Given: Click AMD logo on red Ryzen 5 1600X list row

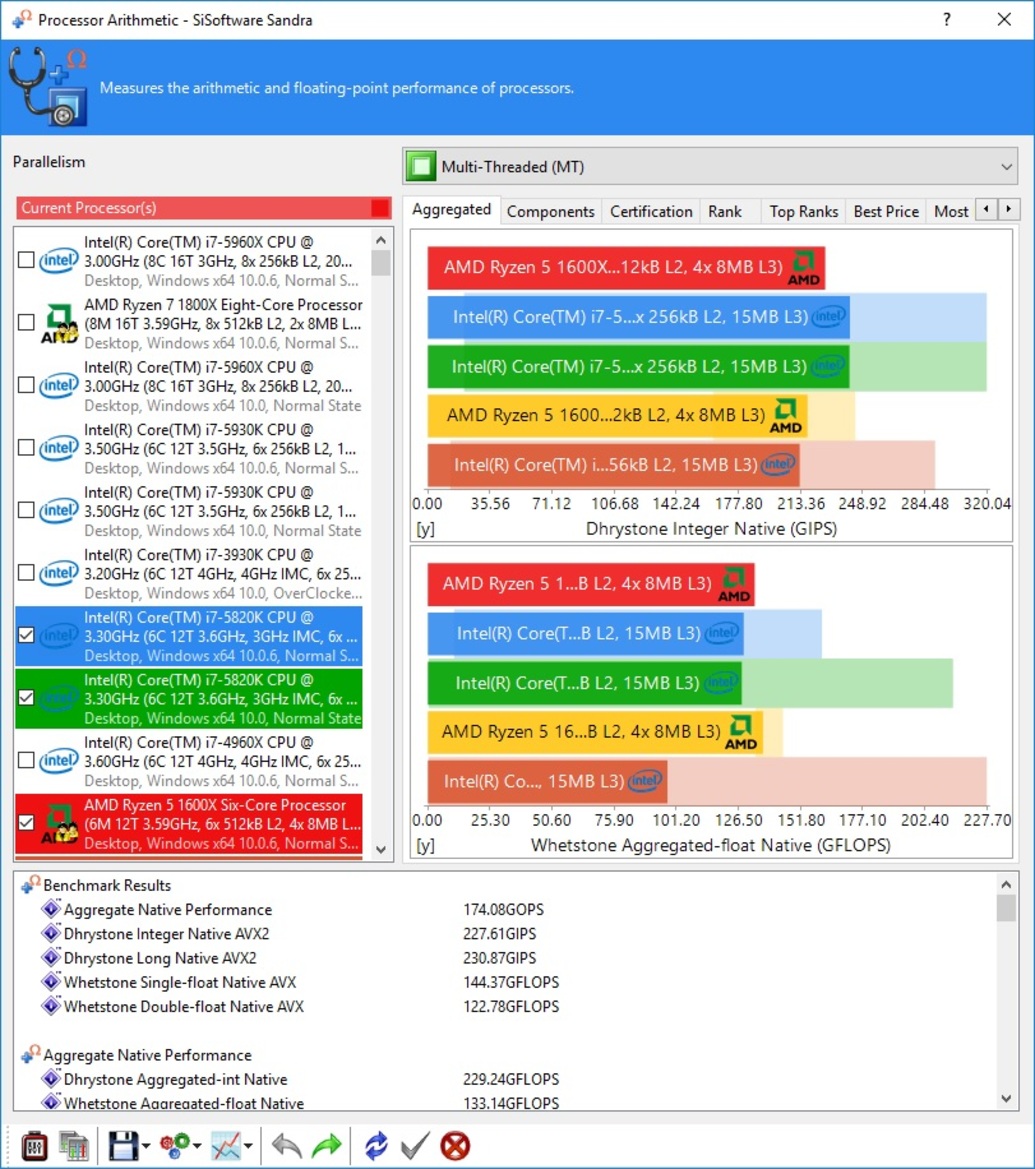Looking at the screenshot, I should tap(59, 824).
